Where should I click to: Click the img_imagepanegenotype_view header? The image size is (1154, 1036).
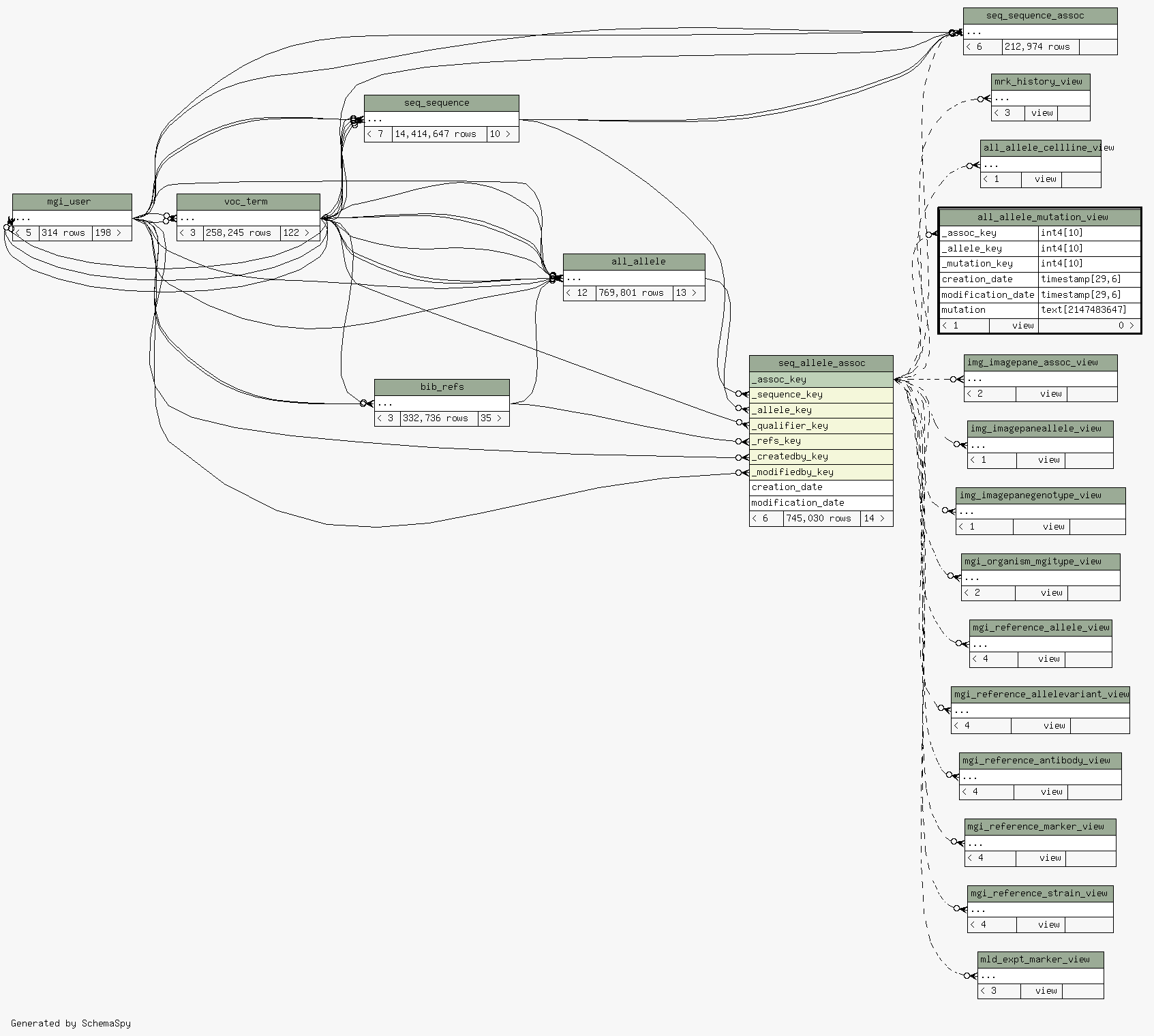pos(1041,496)
